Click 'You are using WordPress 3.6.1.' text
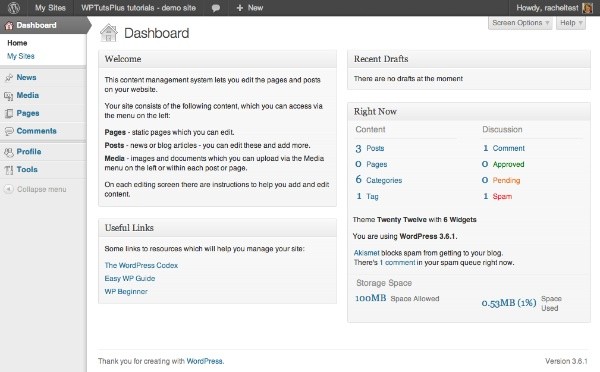 (405, 236)
